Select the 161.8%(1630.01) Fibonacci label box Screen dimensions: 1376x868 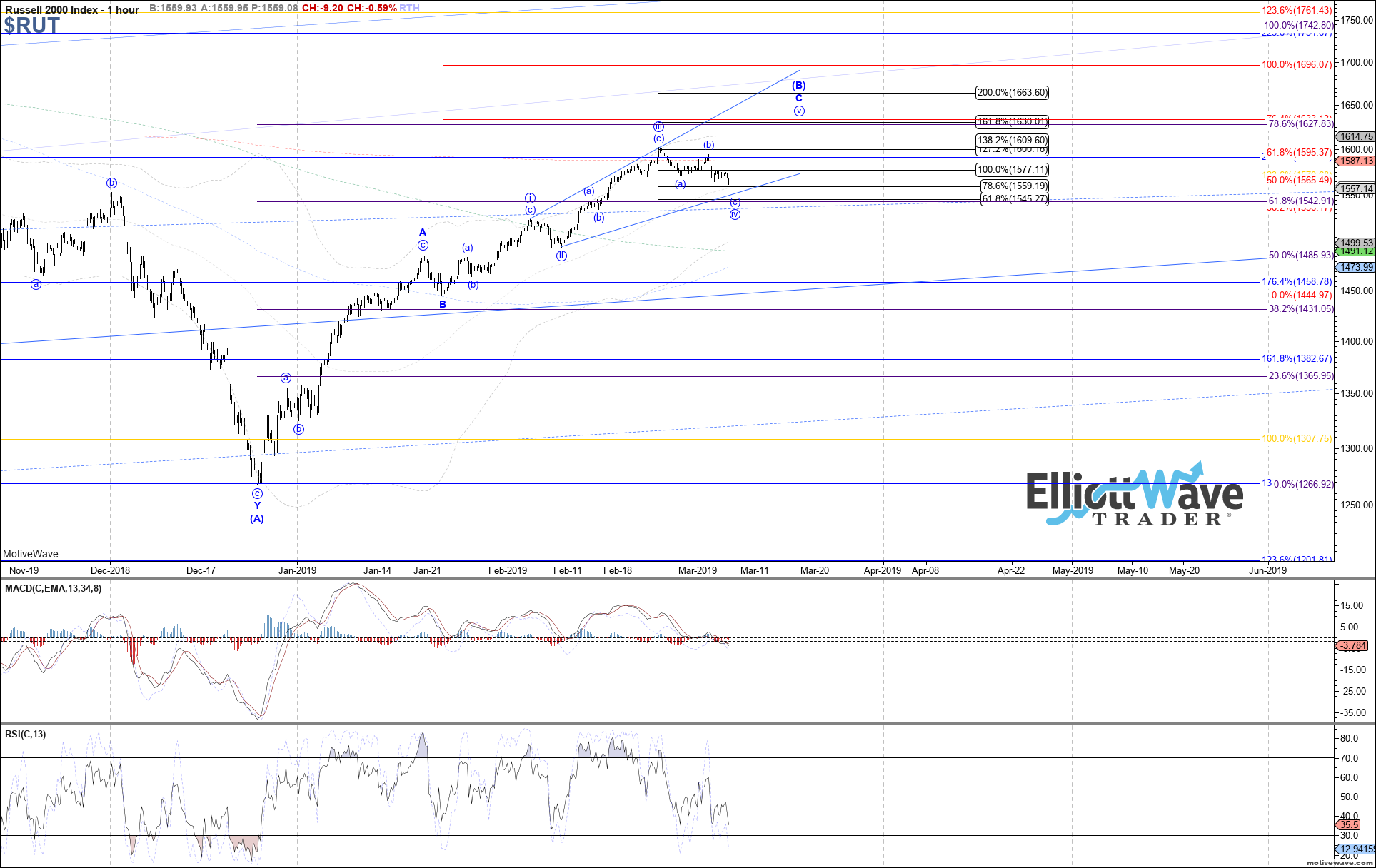(1013, 121)
